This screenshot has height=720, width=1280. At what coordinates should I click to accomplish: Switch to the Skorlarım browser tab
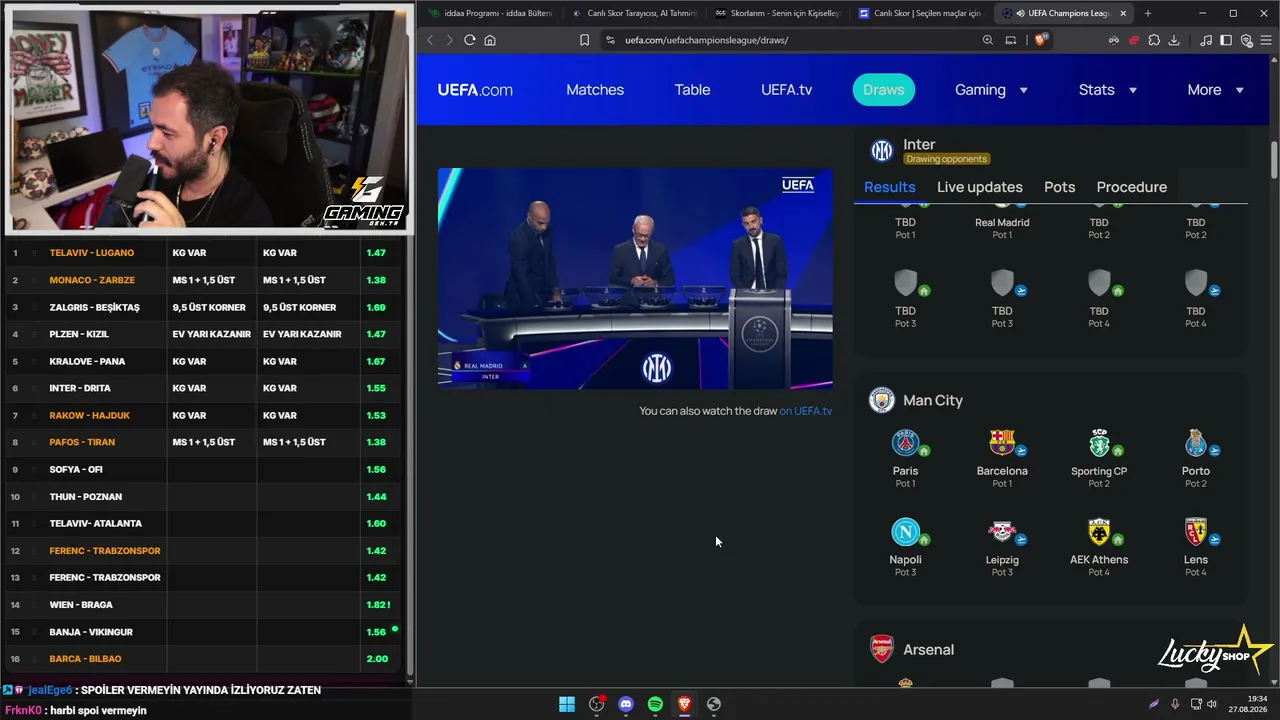click(779, 13)
